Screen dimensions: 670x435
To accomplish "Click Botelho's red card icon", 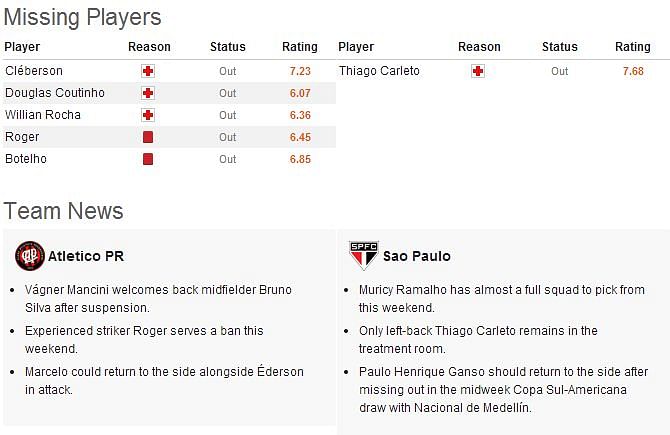I will [x=148, y=159].
